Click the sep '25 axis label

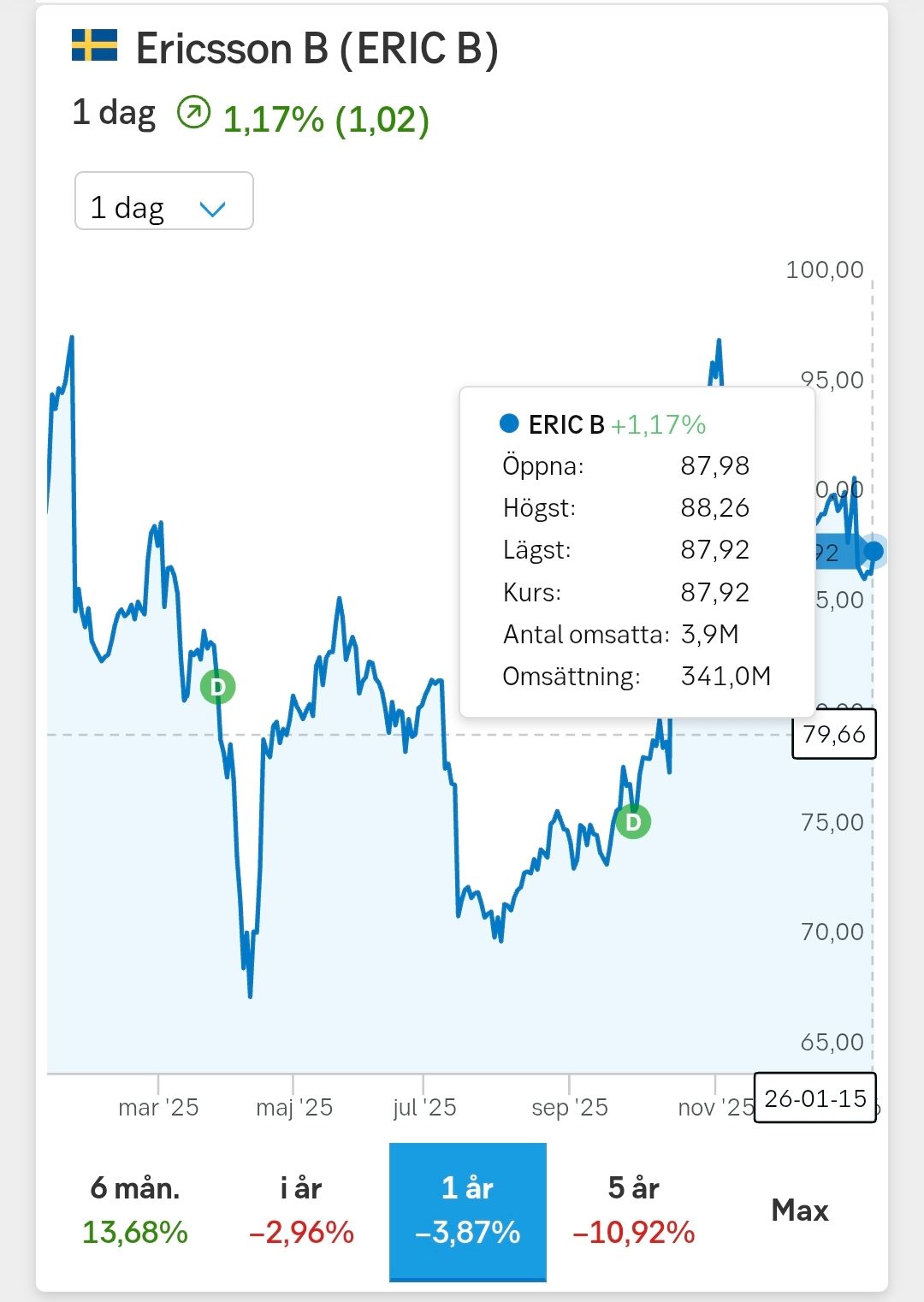[x=570, y=1108]
